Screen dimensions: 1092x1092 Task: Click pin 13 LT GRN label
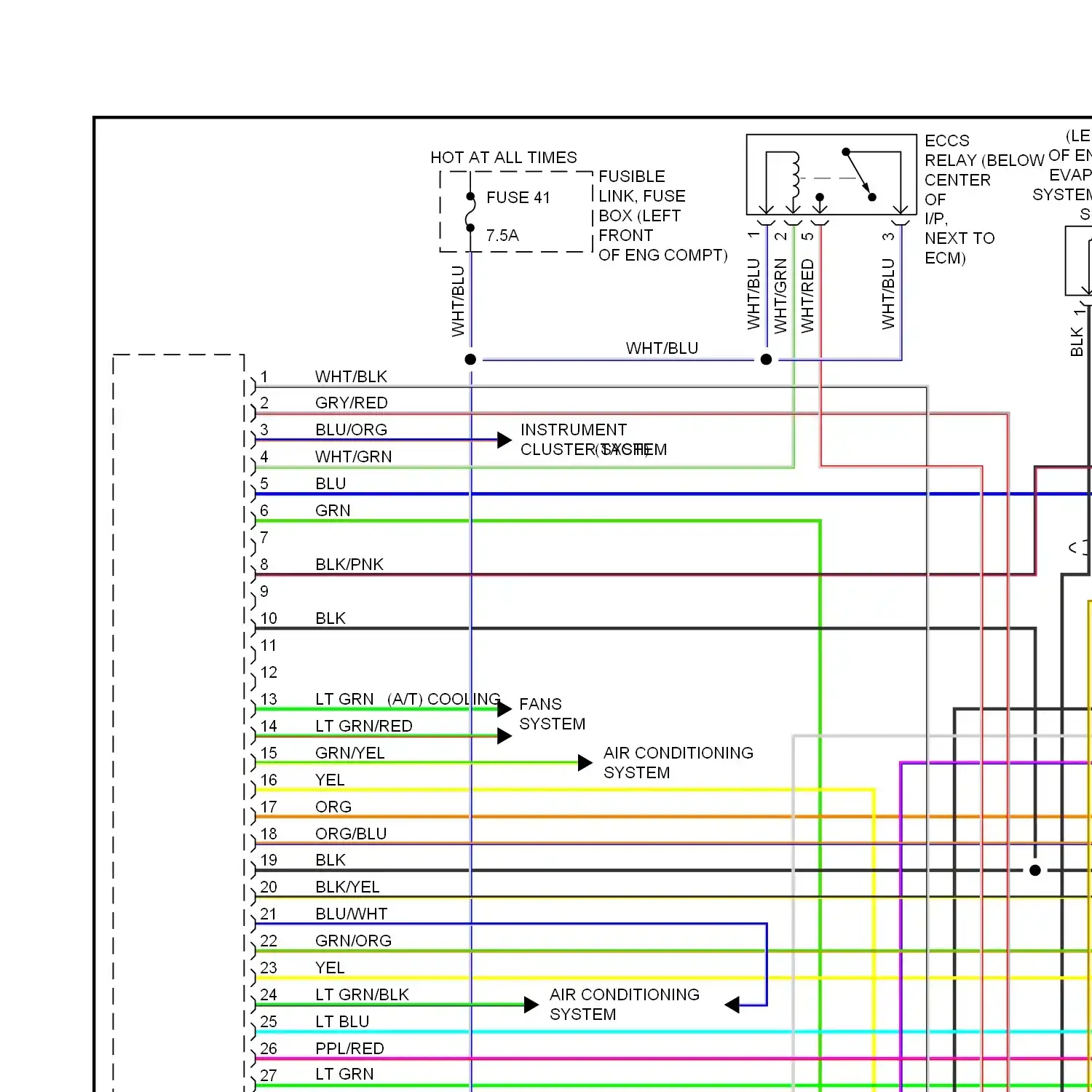(344, 699)
